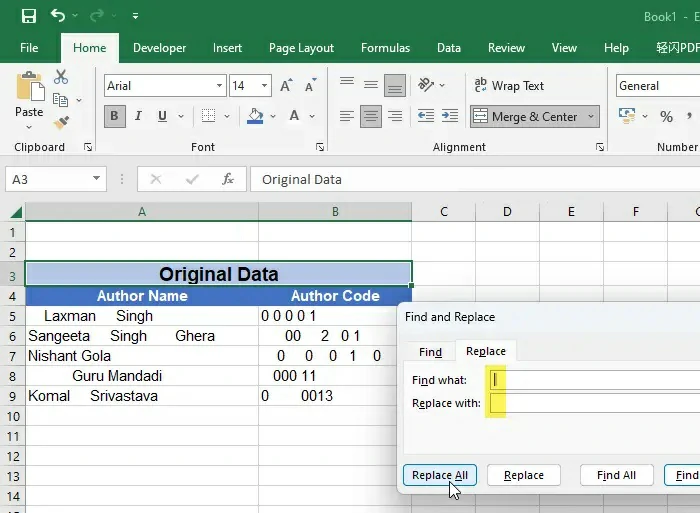Click the Percent Style icon
This screenshot has width=700, height=513.
[666, 117]
